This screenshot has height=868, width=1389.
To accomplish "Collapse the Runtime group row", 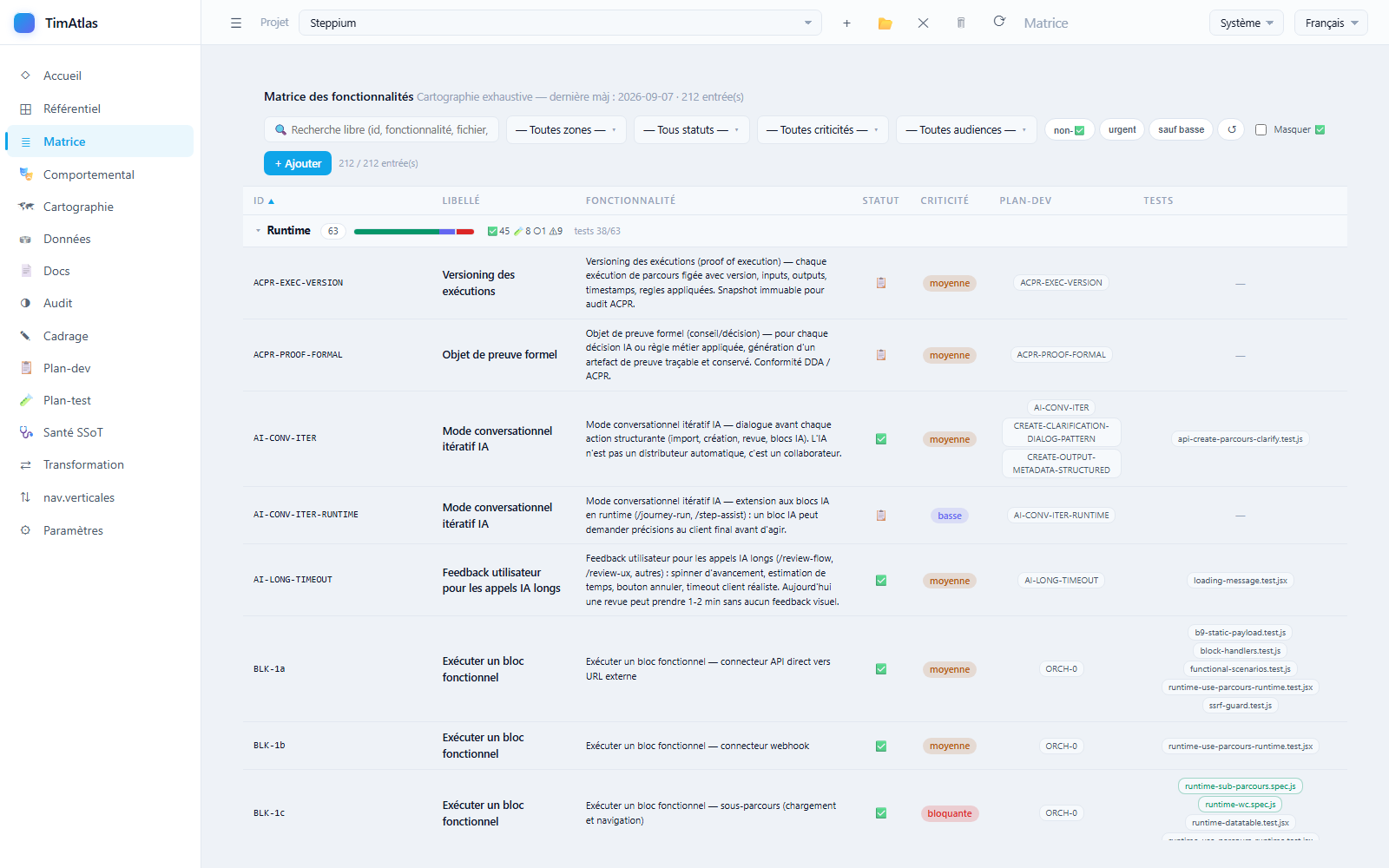I will coord(258,231).
